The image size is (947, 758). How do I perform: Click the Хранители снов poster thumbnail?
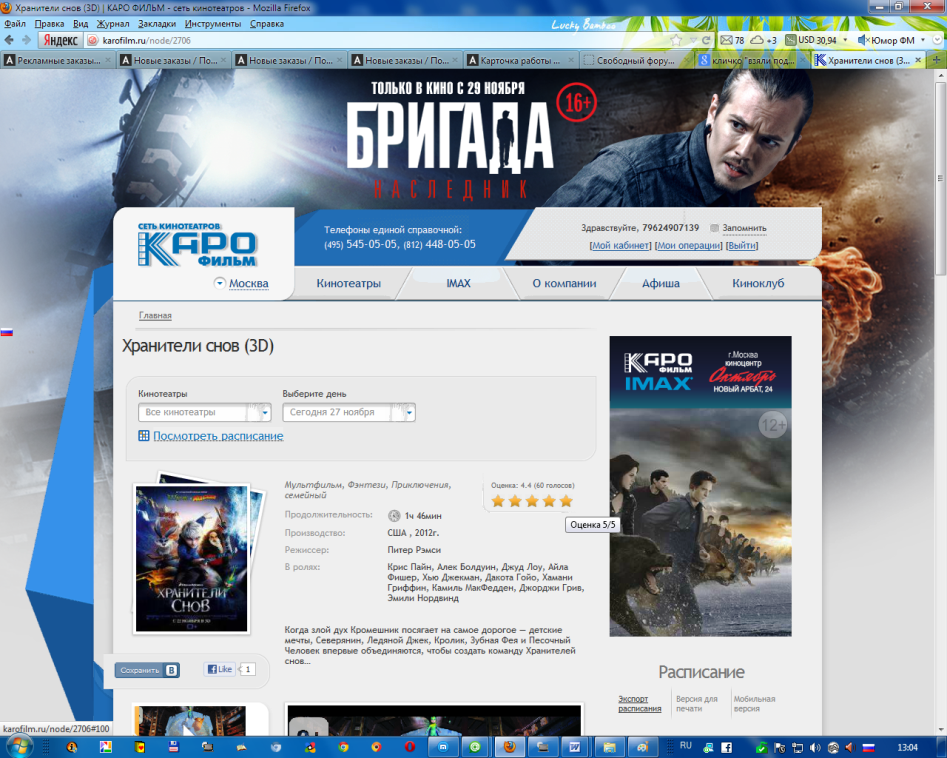[191, 558]
